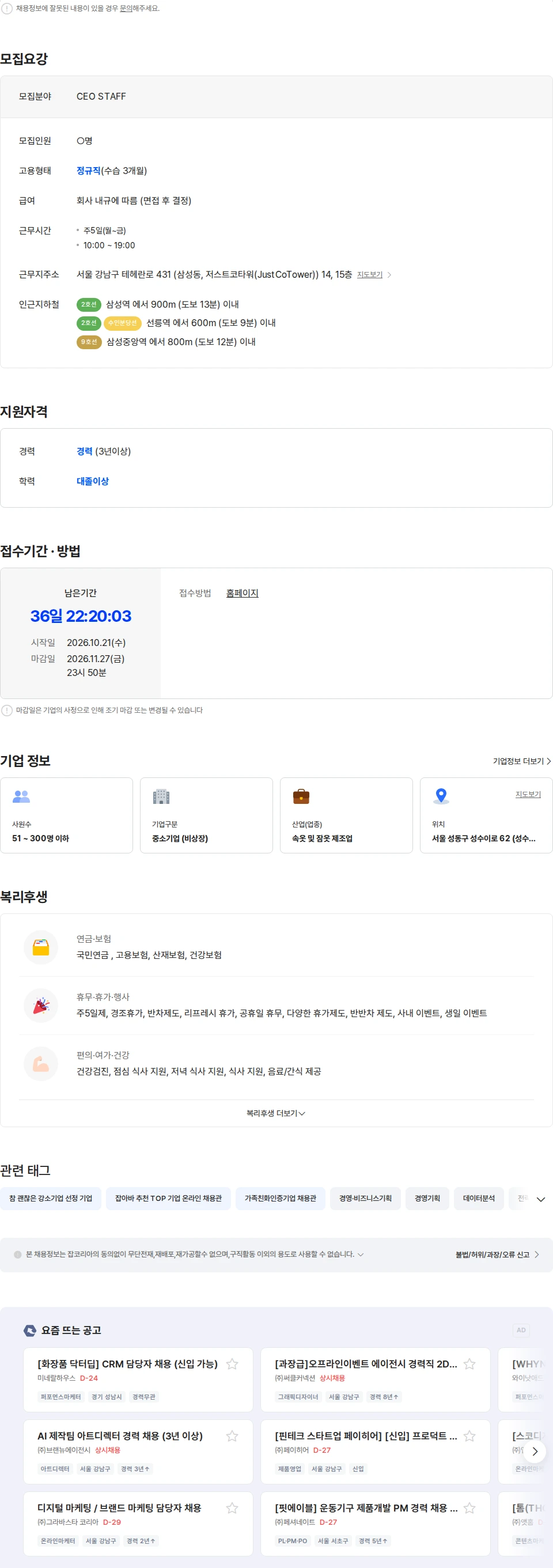The image size is (553, 1568).
Task: Open the 홈페이지 application link
Action: tap(242, 593)
